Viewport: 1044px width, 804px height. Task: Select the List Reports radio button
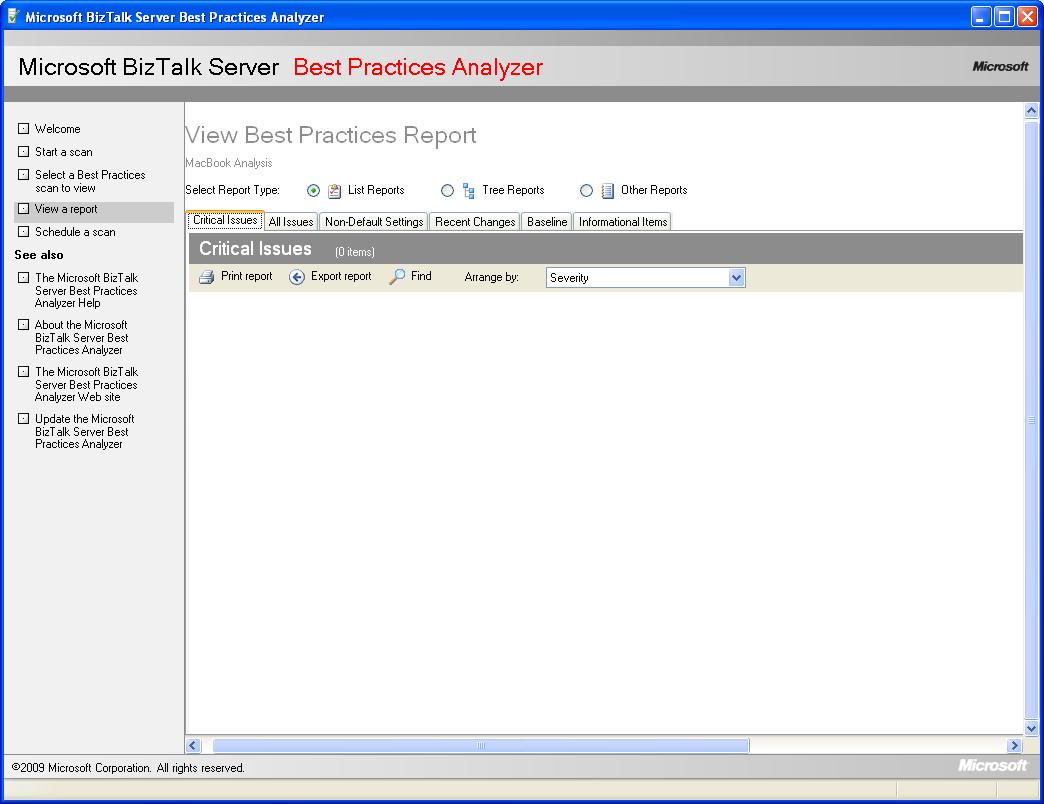pyautogui.click(x=313, y=191)
